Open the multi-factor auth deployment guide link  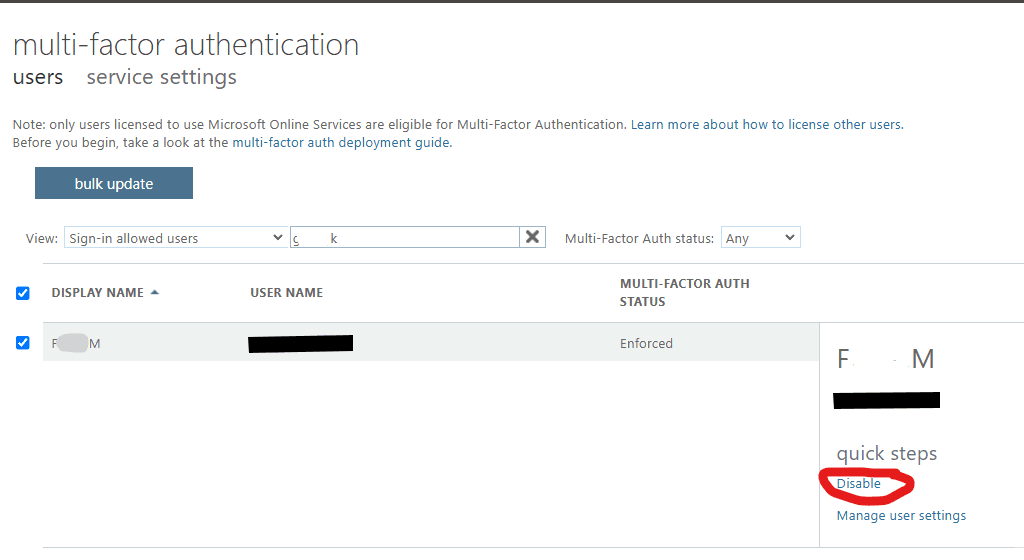341,143
